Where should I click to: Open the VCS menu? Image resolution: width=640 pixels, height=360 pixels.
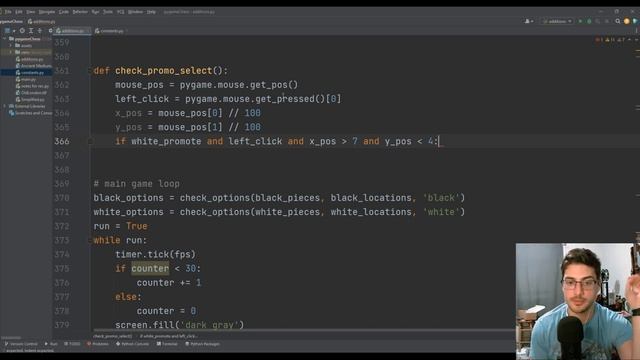click(120, 12)
